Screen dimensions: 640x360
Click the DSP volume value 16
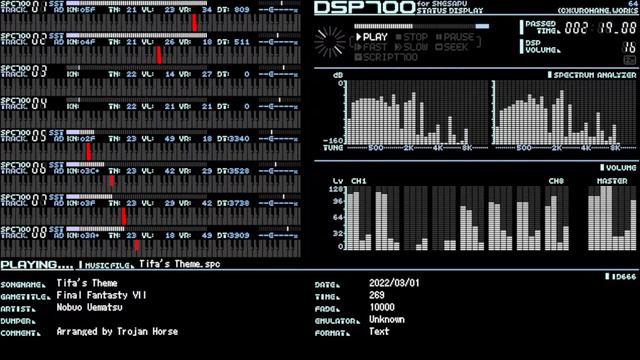point(629,47)
